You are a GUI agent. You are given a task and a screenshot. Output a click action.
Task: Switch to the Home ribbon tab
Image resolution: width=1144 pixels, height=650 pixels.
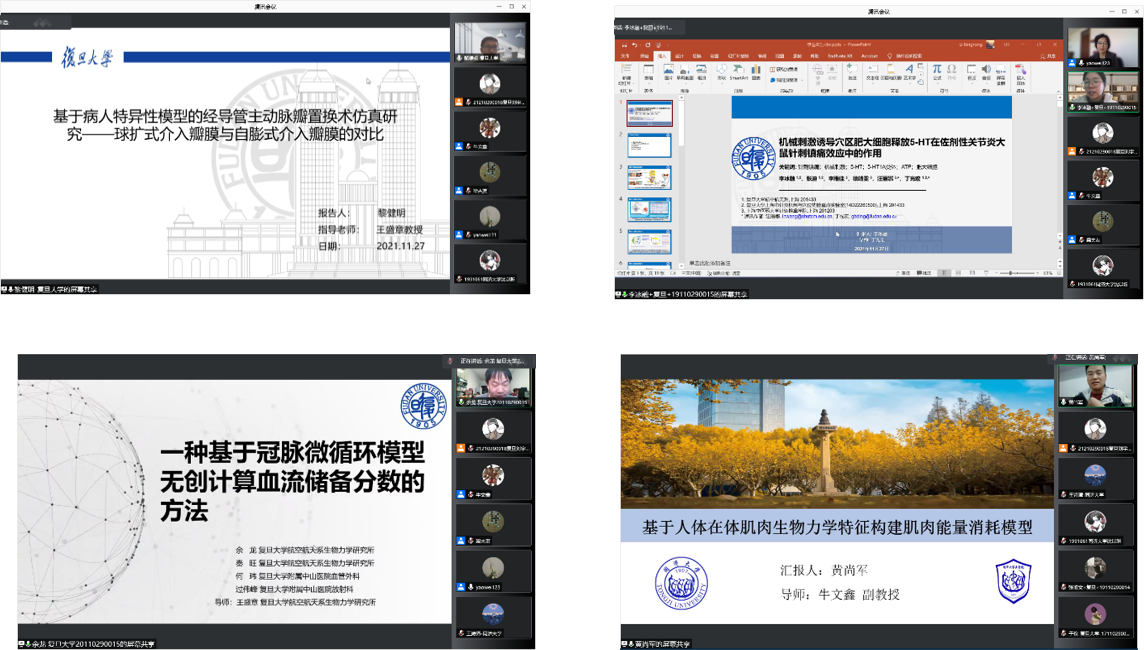(644, 55)
